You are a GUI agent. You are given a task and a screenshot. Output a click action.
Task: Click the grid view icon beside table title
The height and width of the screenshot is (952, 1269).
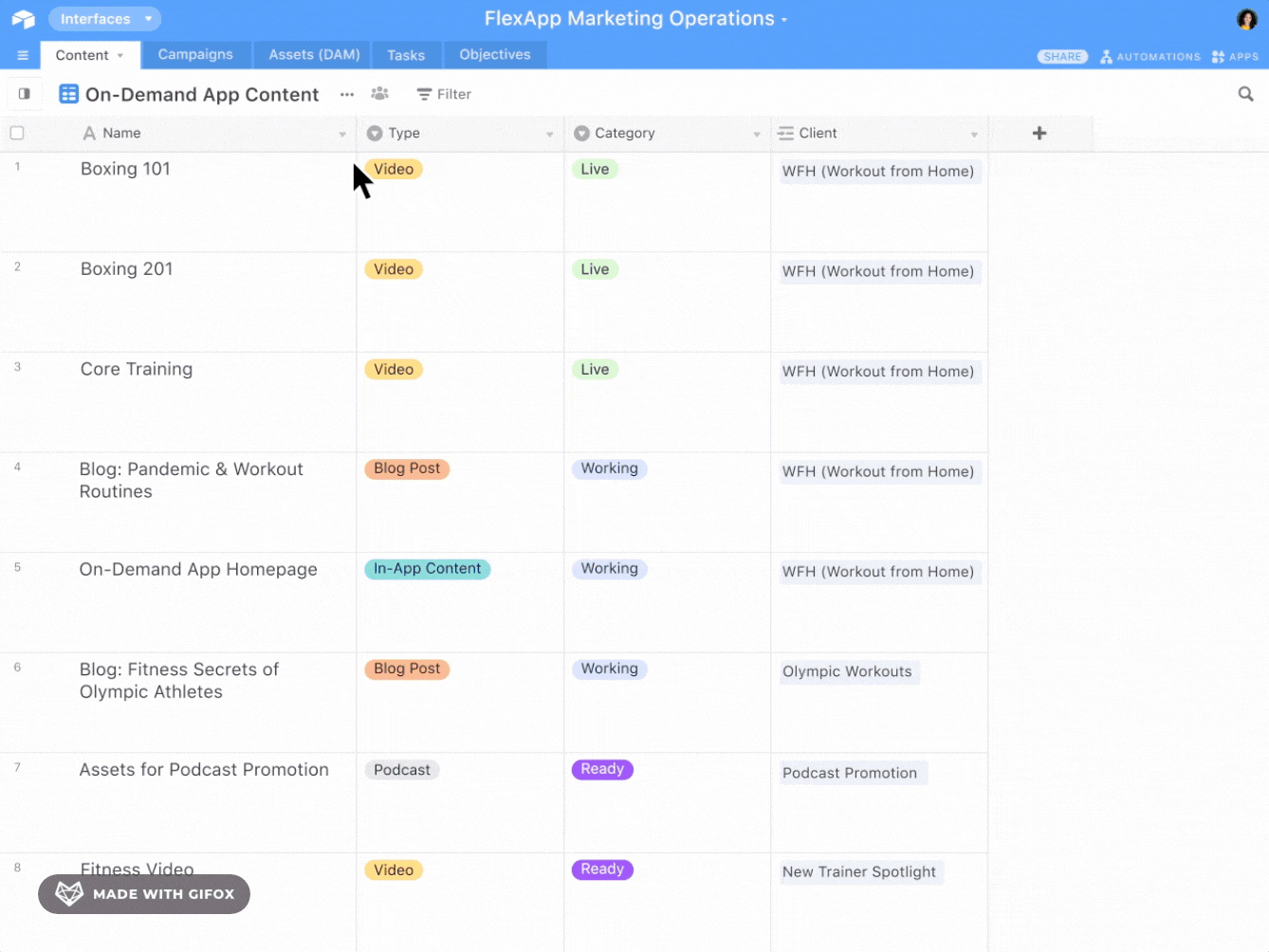coord(67,94)
